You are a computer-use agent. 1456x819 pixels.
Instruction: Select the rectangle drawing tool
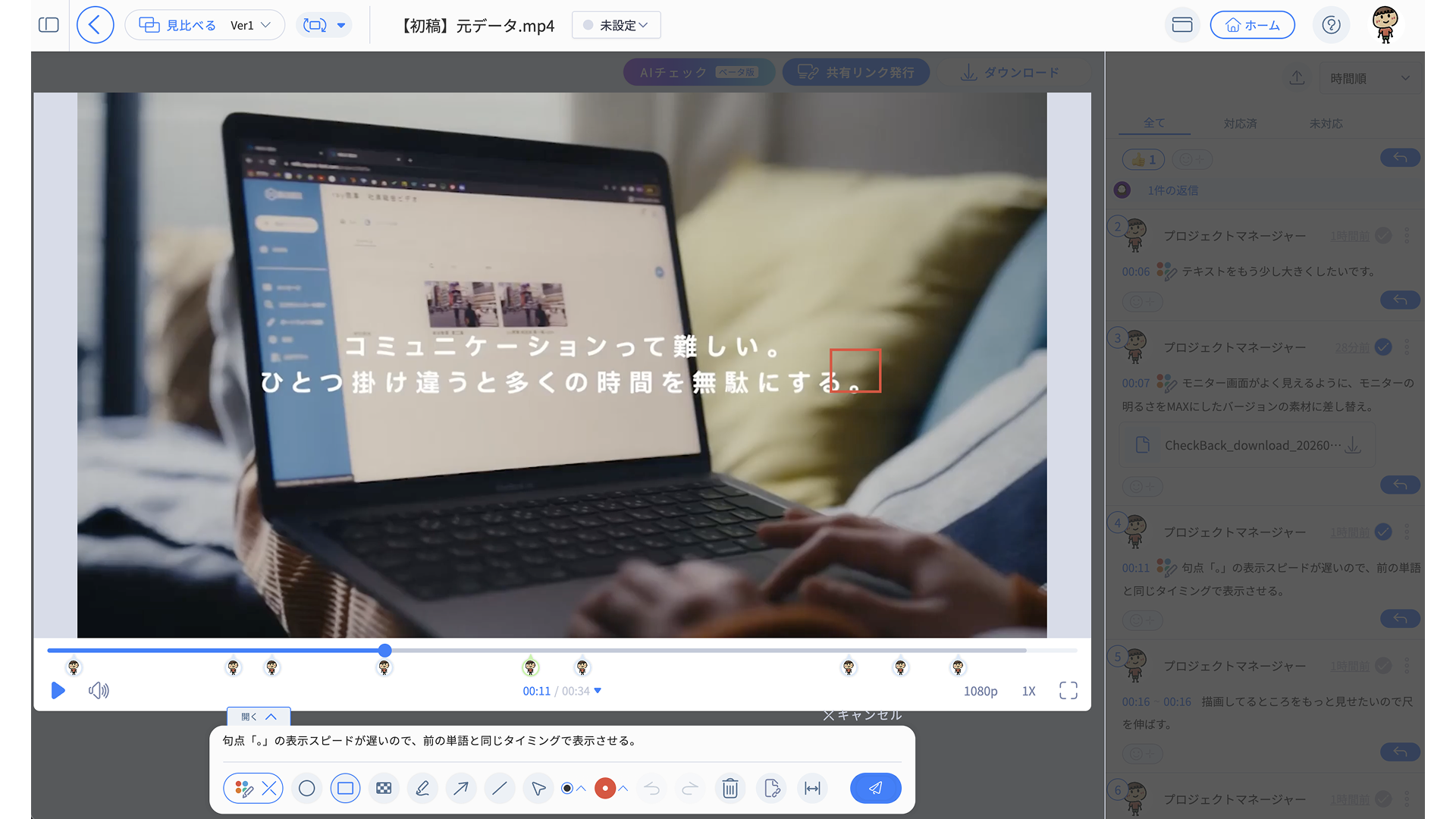tap(345, 789)
